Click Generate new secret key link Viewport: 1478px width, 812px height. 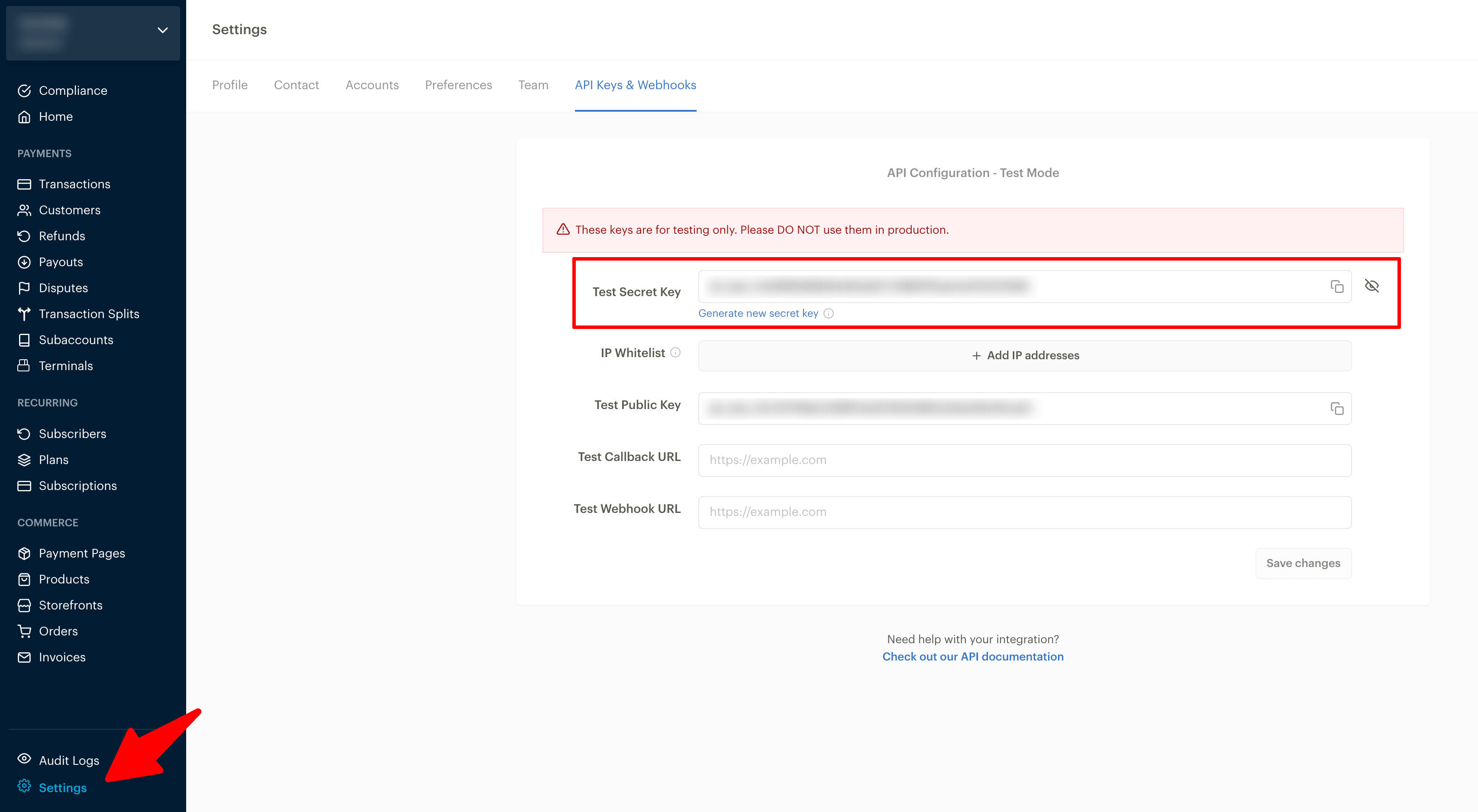click(x=758, y=313)
